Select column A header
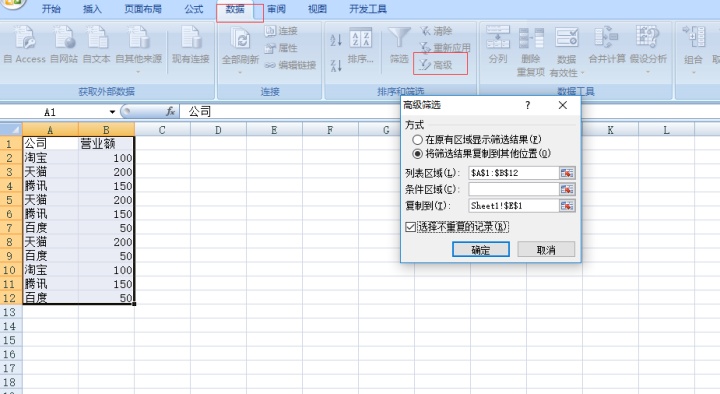Viewport: 720px width, 394px height. tap(50, 130)
